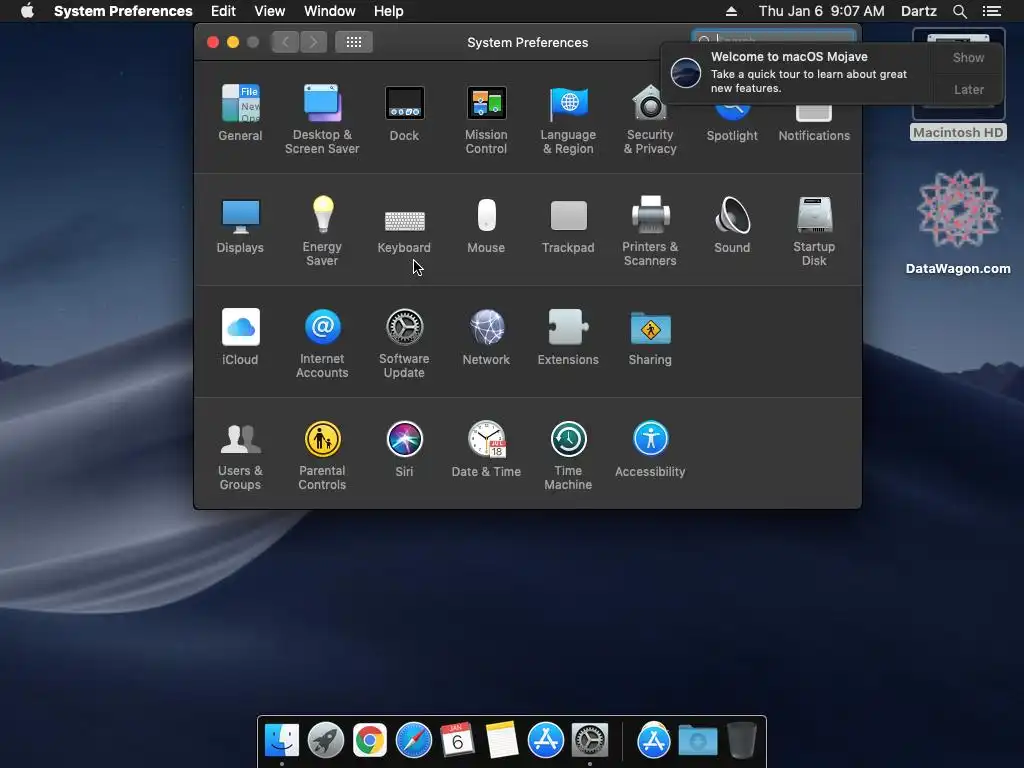This screenshot has height=768, width=1024.
Task: Open Launchpad from the Dock
Action: [326, 740]
